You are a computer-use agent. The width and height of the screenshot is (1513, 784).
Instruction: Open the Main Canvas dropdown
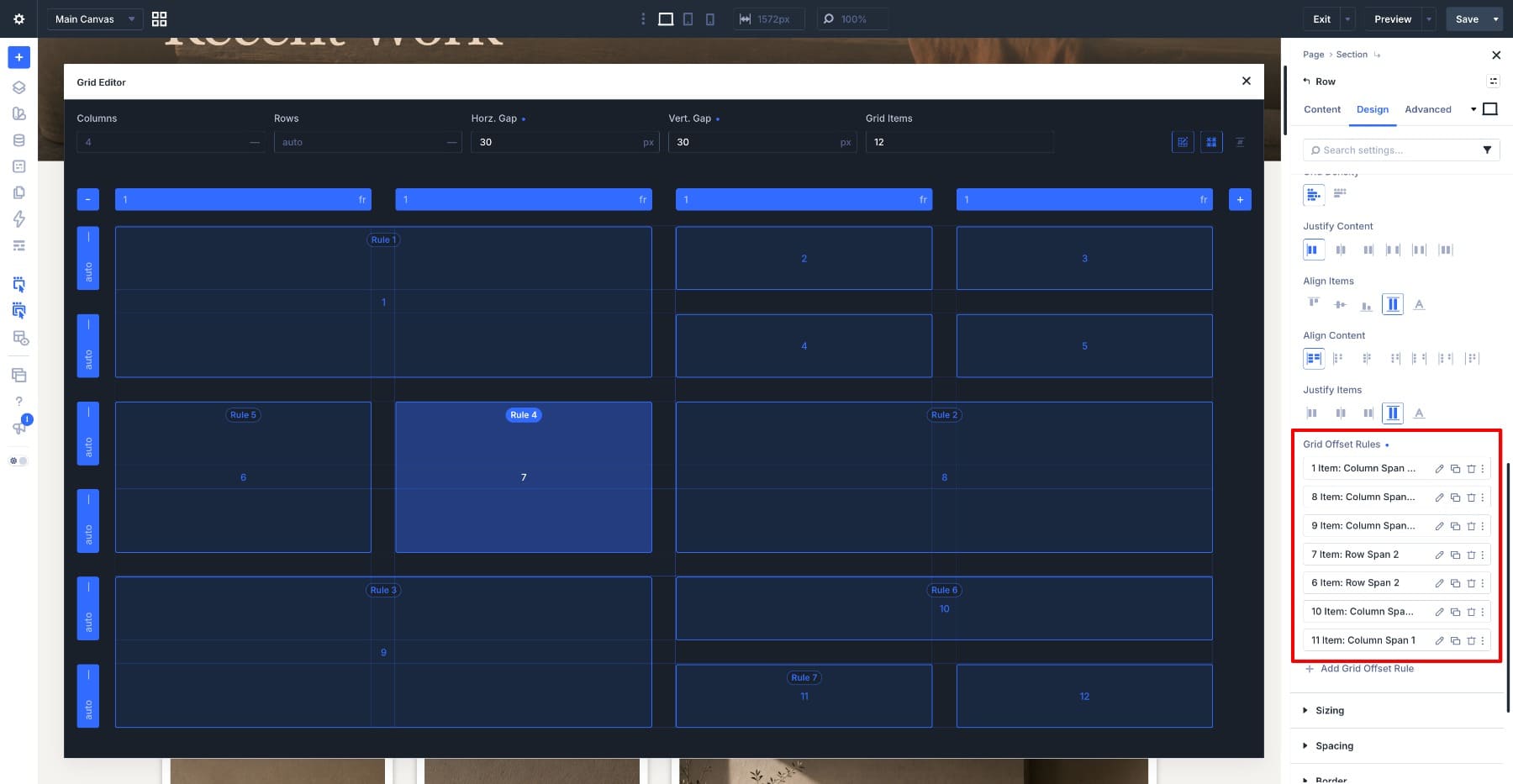coord(94,18)
